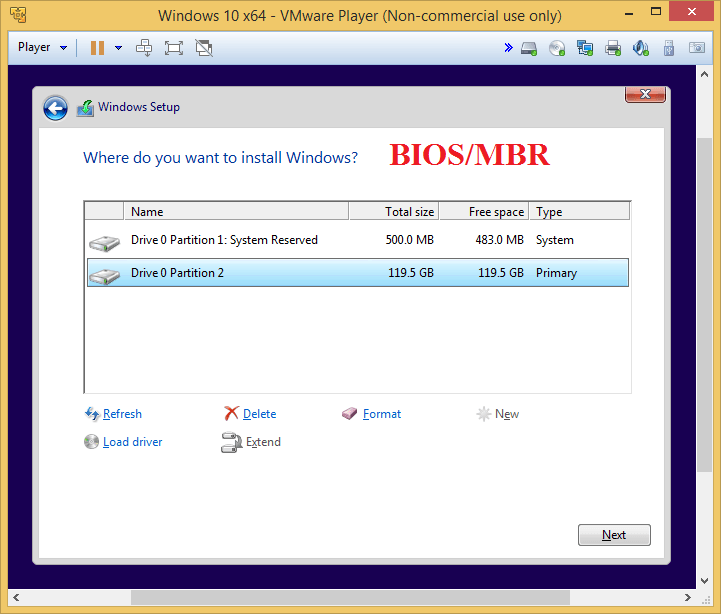The image size is (721, 614).
Task: Click the network adapter device icon
Action: click(x=585, y=47)
